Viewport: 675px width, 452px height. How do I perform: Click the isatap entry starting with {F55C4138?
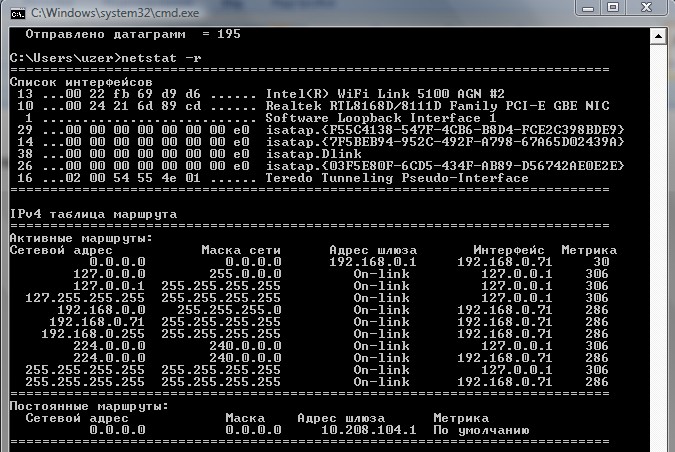click(x=445, y=130)
